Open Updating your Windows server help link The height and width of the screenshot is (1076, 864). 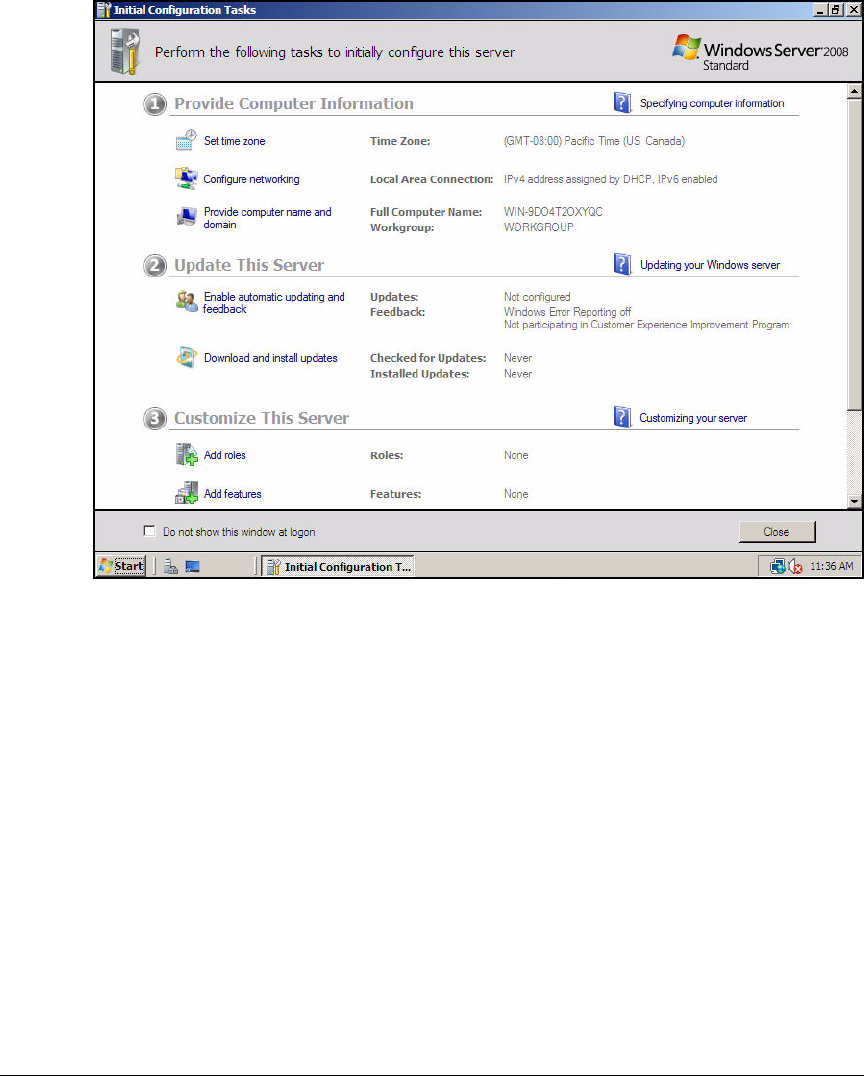710,265
